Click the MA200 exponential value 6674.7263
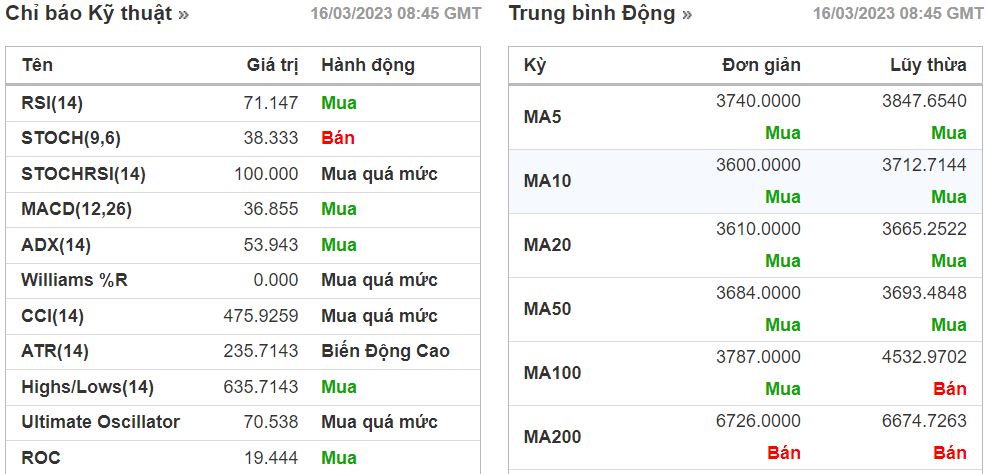 [x=924, y=421]
